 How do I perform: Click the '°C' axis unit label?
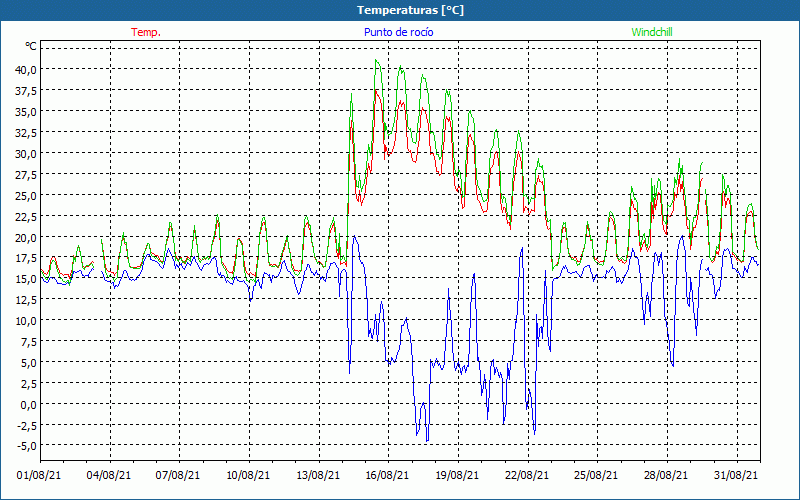[x=31, y=46]
